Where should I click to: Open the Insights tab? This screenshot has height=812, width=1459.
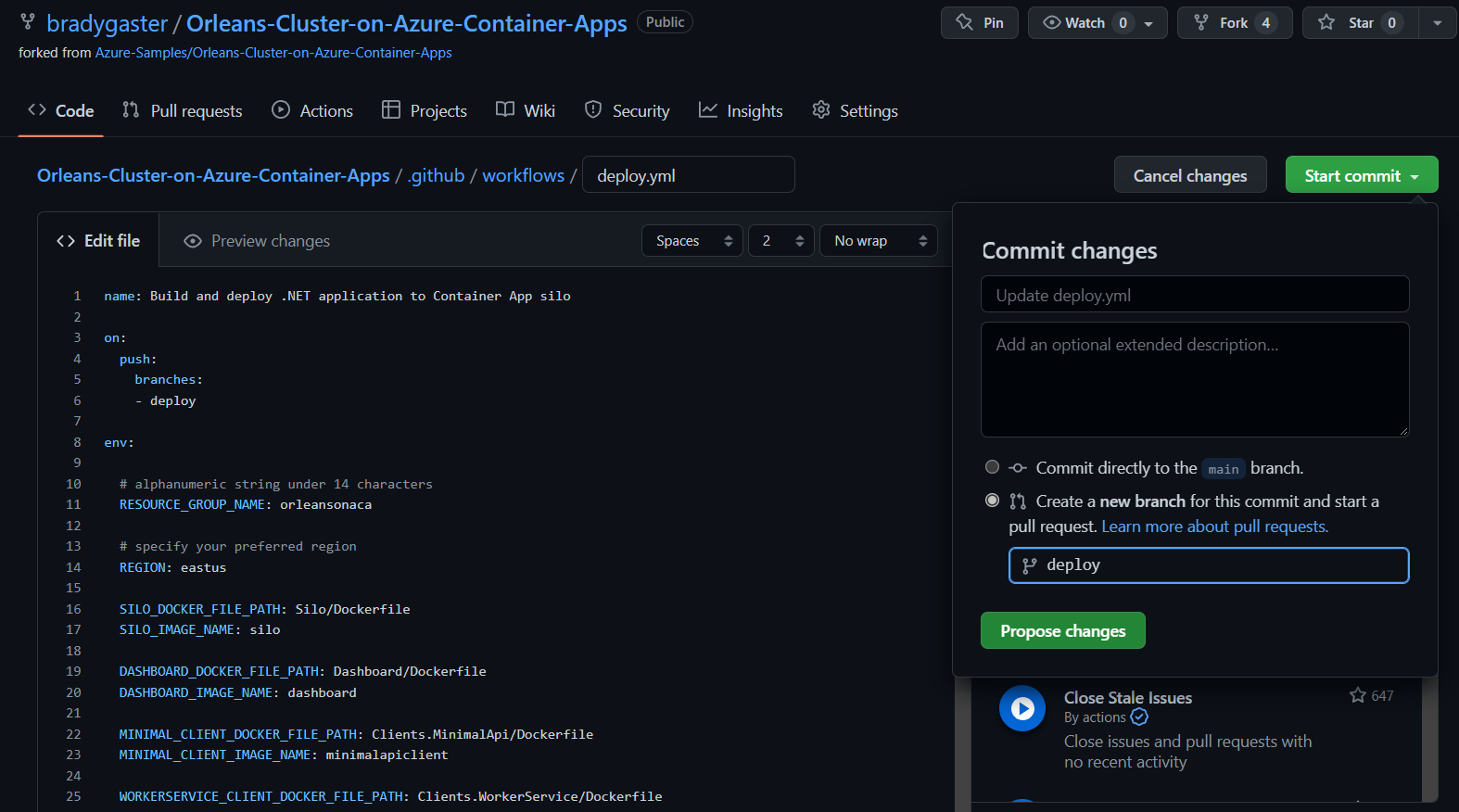coord(741,110)
